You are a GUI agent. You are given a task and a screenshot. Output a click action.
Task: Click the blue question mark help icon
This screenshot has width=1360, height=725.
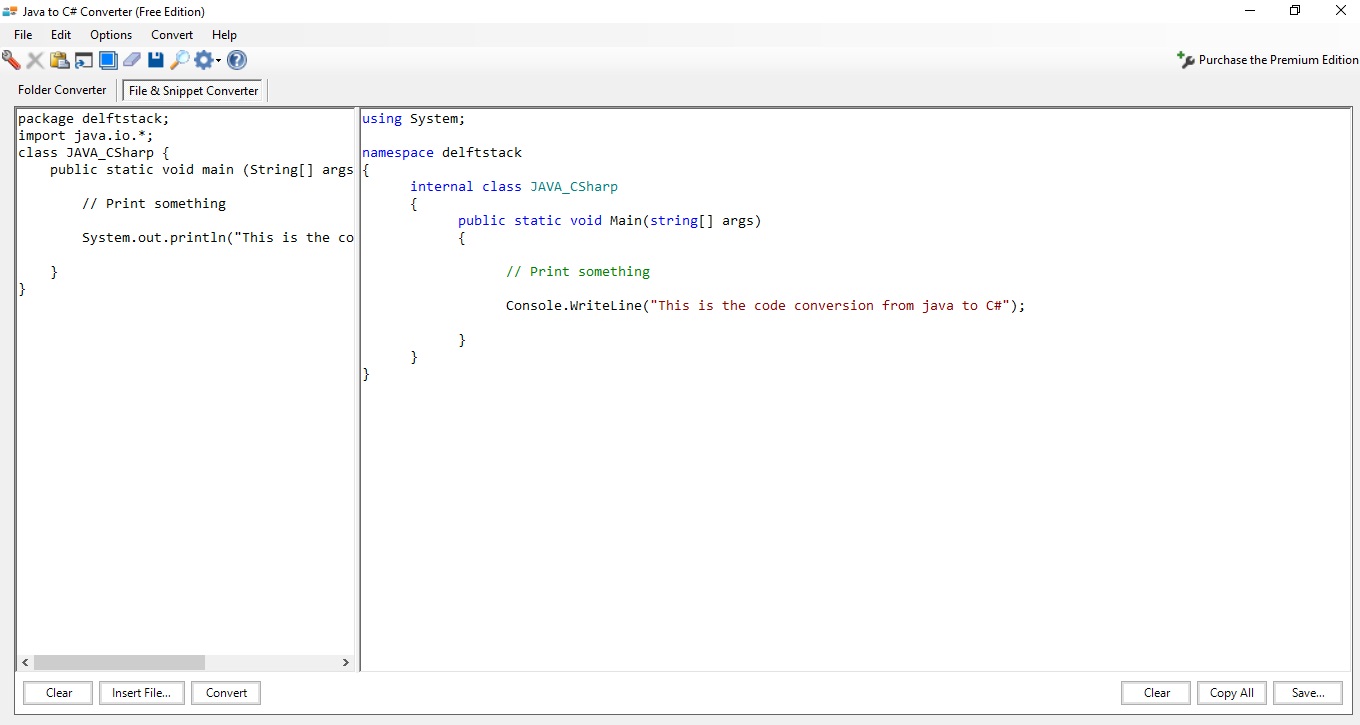(x=237, y=60)
